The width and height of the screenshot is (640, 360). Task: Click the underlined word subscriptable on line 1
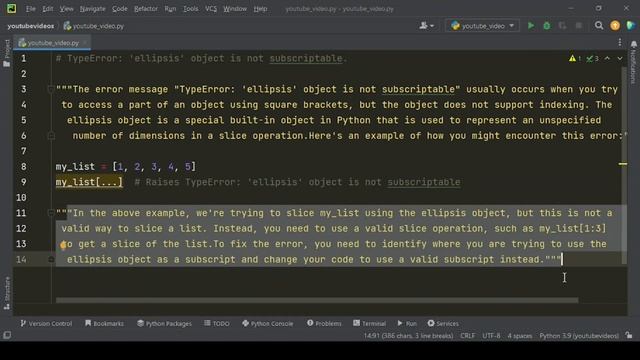coord(306,58)
